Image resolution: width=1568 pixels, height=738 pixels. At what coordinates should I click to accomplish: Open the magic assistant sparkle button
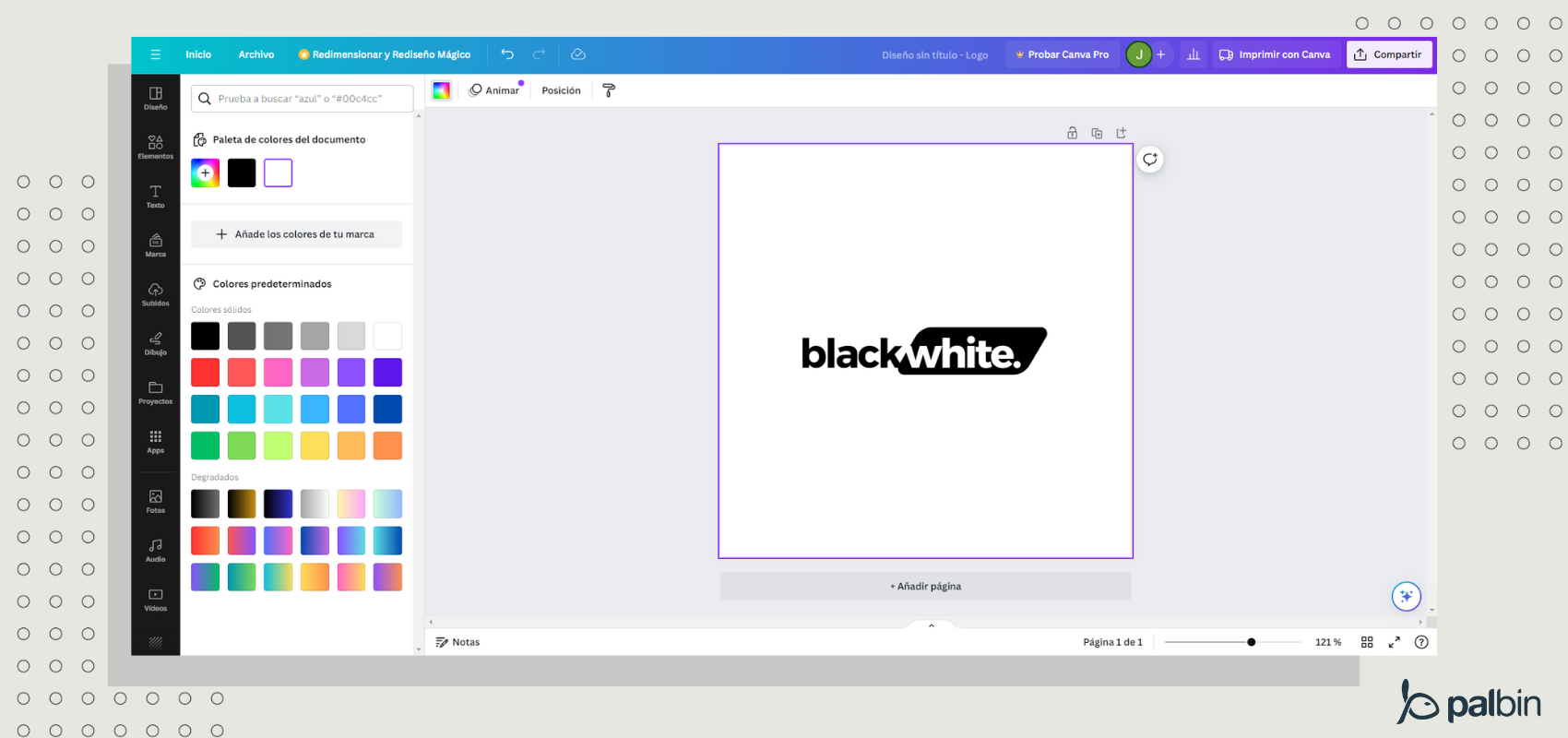pos(1407,596)
